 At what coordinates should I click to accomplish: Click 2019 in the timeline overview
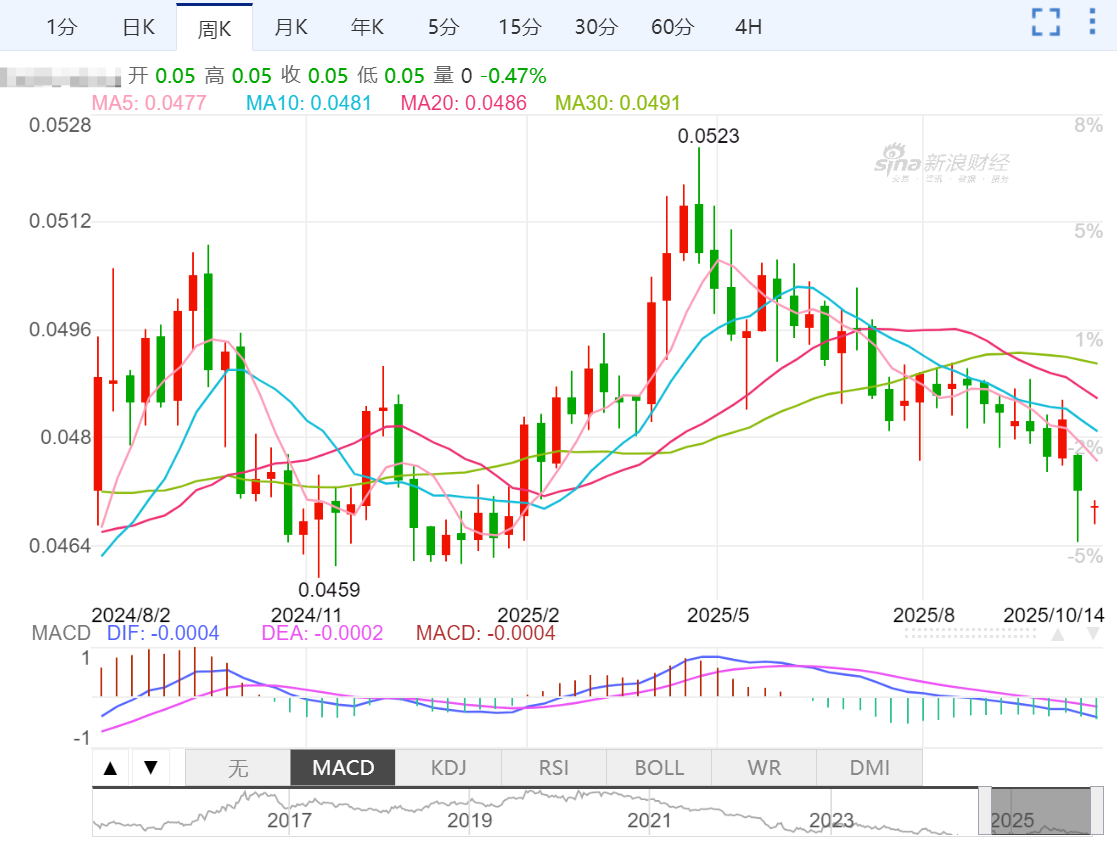[469, 821]
